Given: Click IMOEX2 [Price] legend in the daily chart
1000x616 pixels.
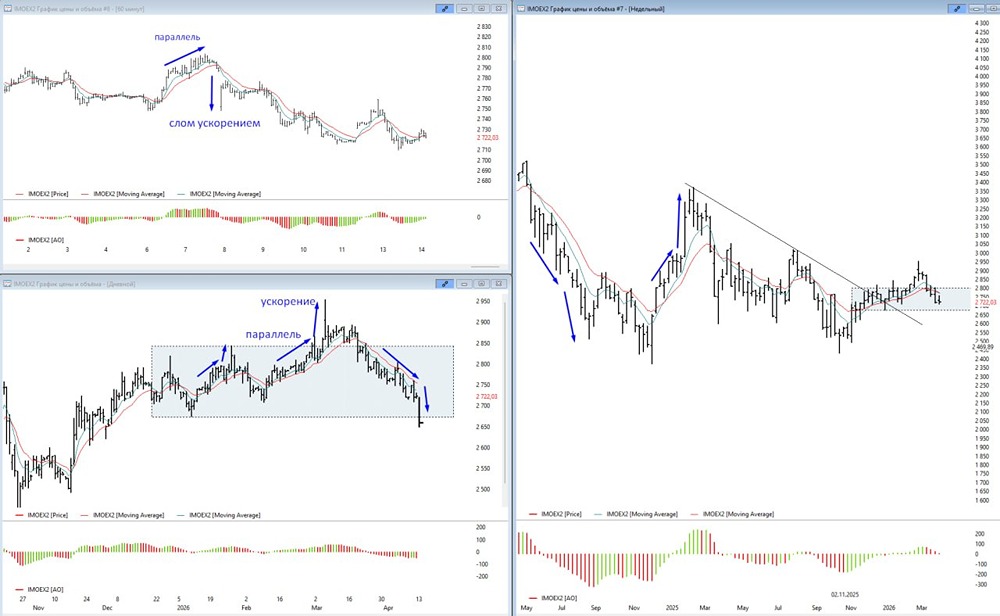Looking at the screenshot, I should [x=42, y=515].
